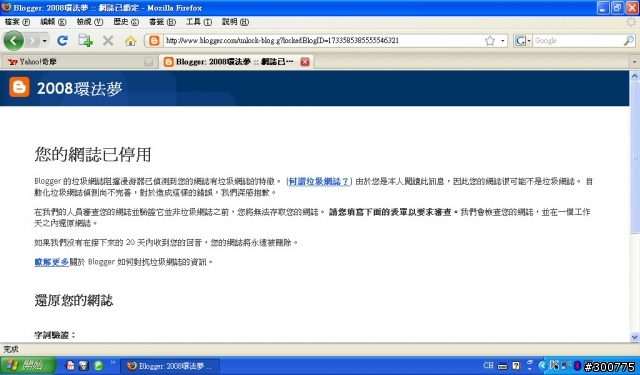
Task: Click the page scroll up arrow
Action: [x=635, y=75]
